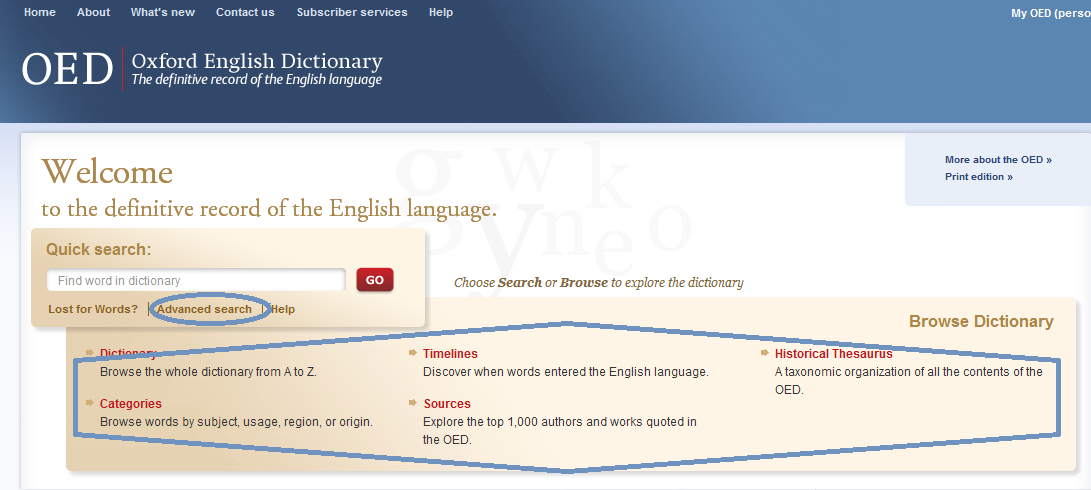
Task: Open the Sources link
Action: [447, 404]
